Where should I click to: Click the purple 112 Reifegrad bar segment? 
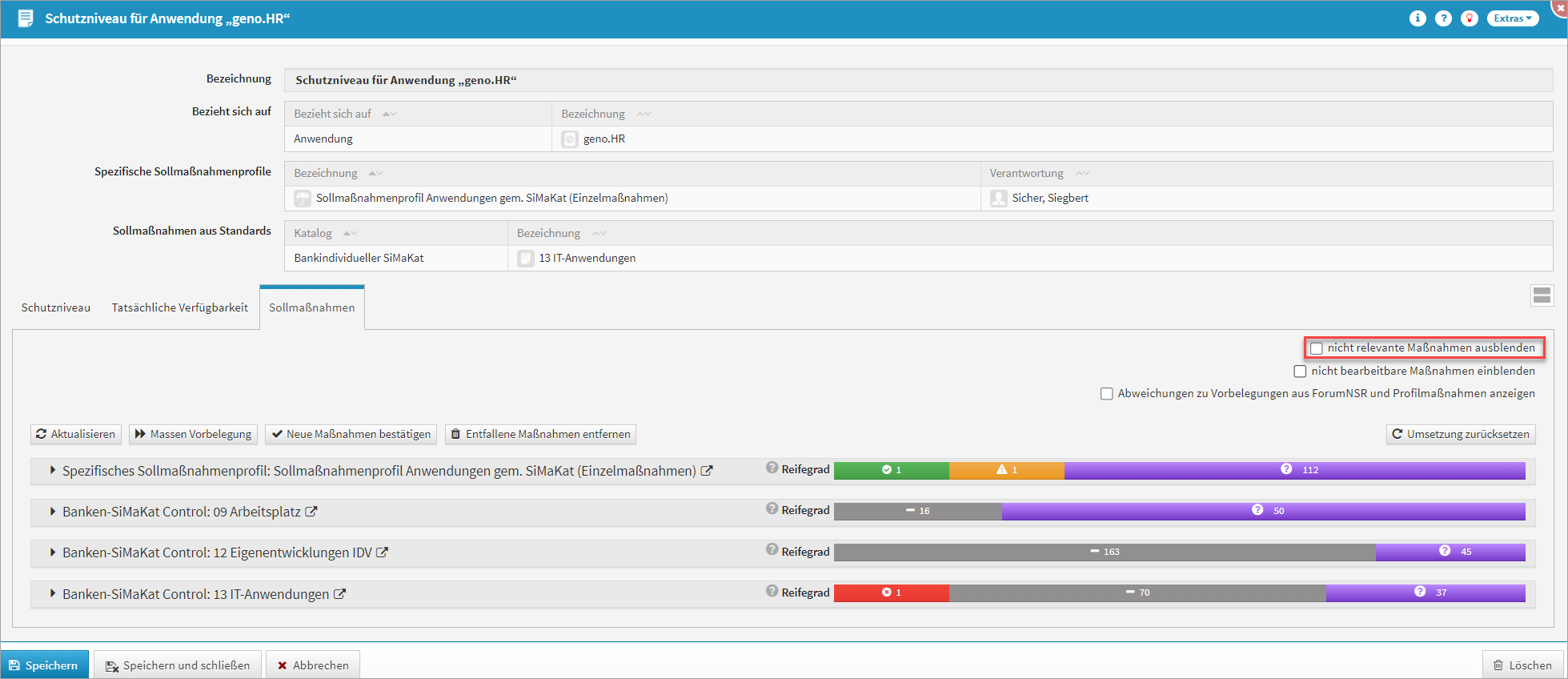1294,470
